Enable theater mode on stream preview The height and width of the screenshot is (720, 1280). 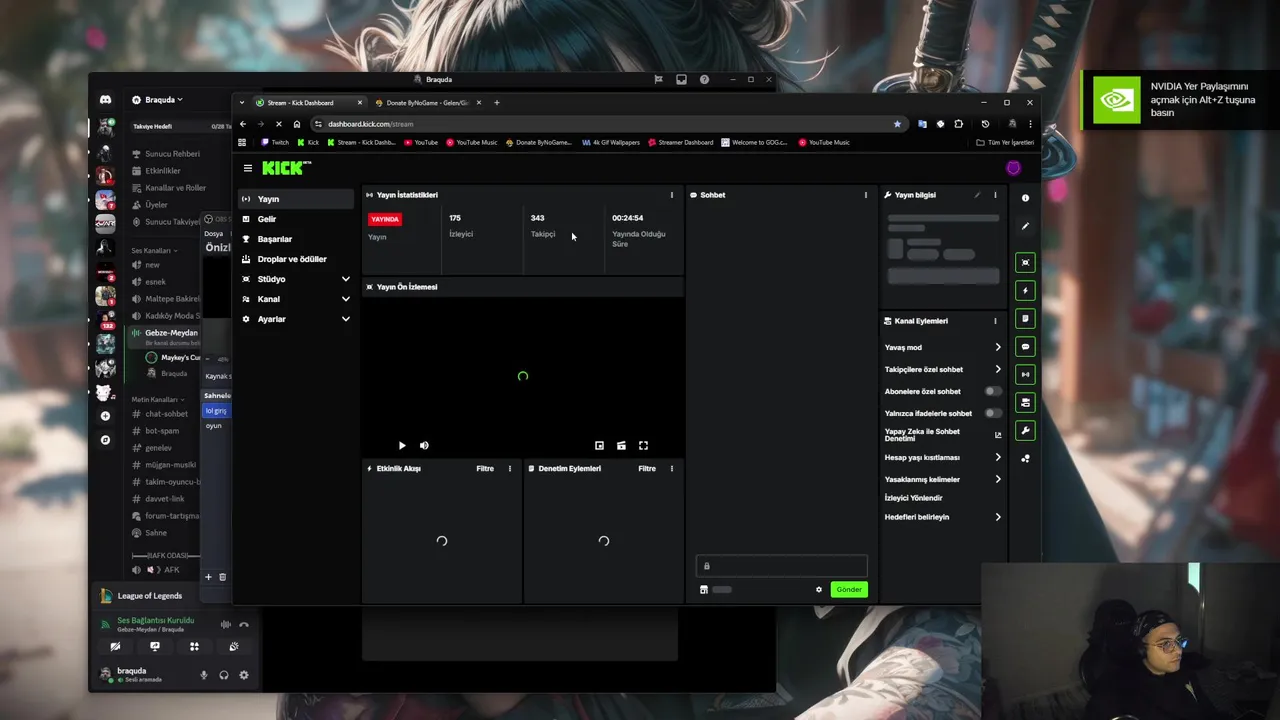pos(621,446)
